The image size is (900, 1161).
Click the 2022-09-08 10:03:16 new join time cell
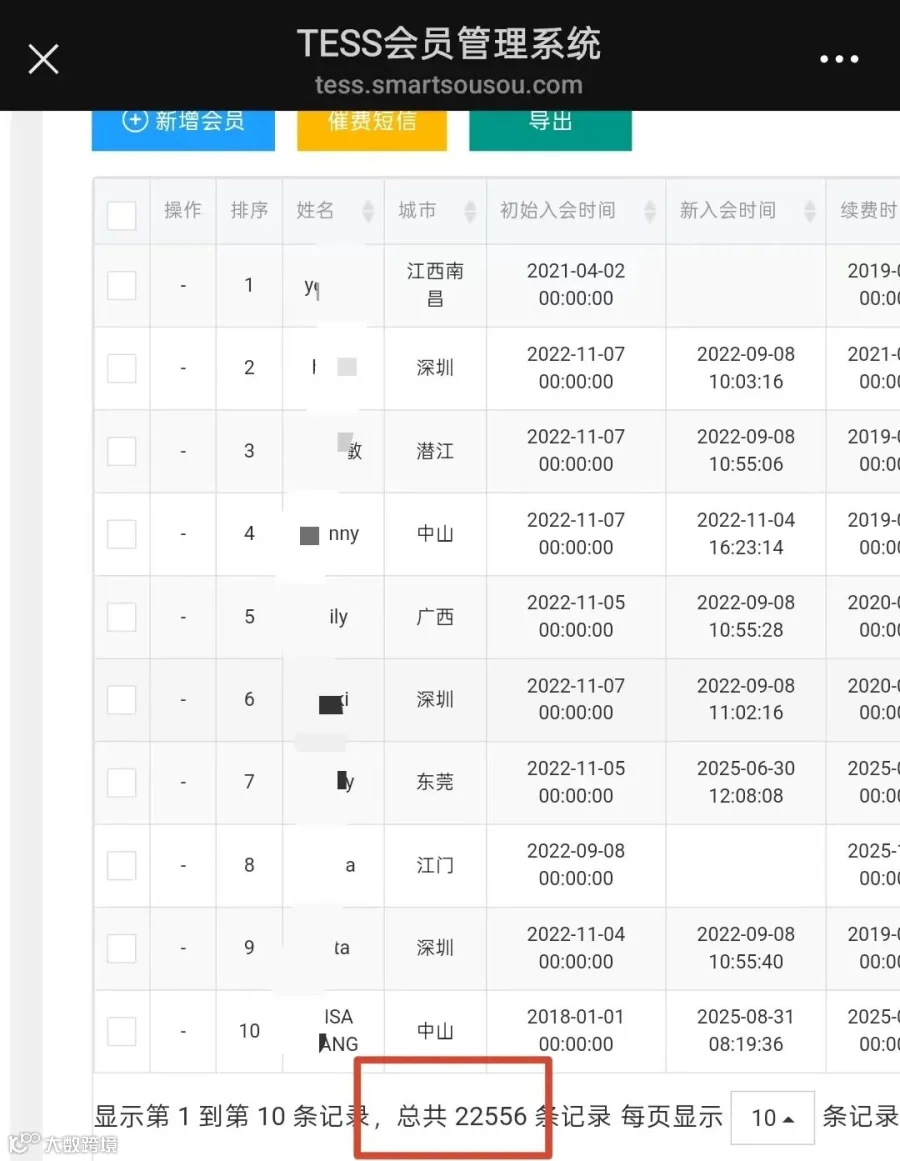746,368
